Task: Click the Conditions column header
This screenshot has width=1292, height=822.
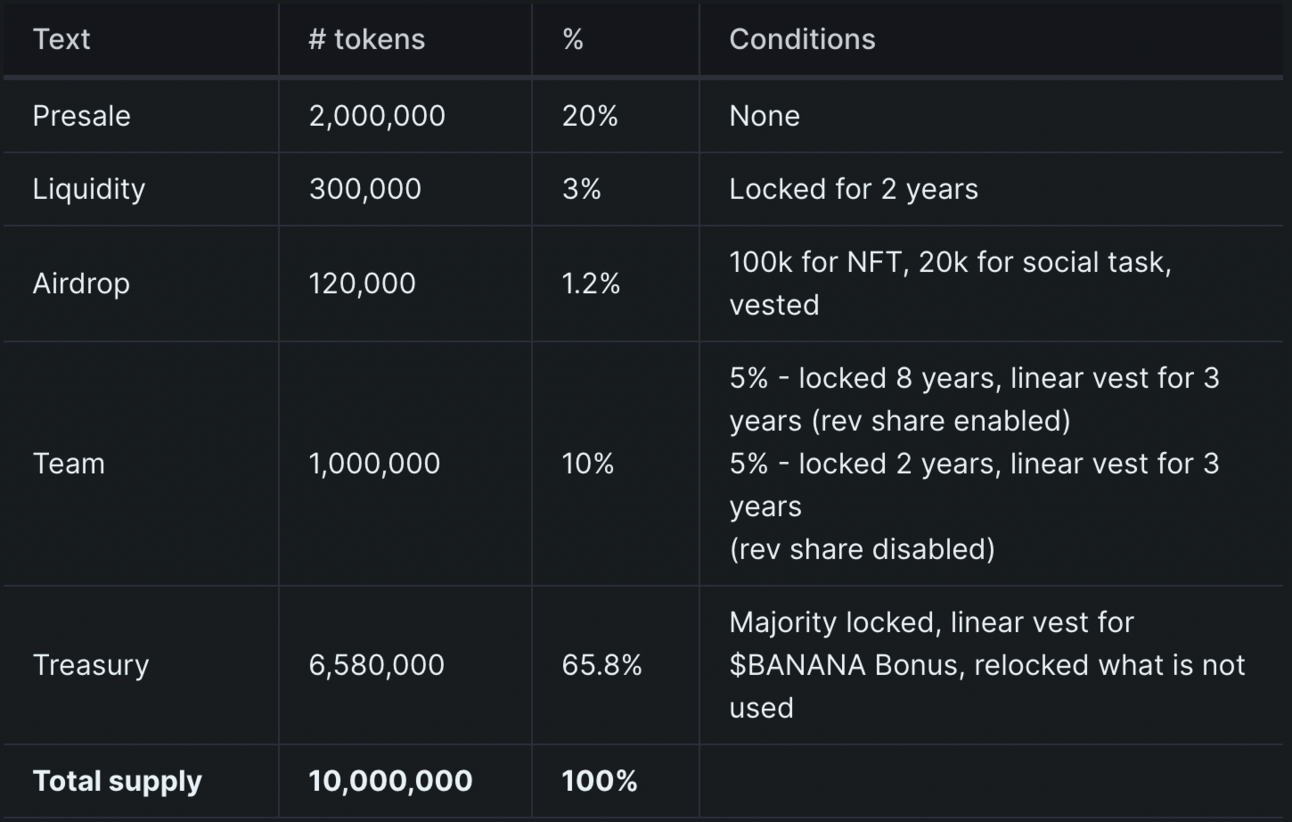Action: click(x=802, y=39)
